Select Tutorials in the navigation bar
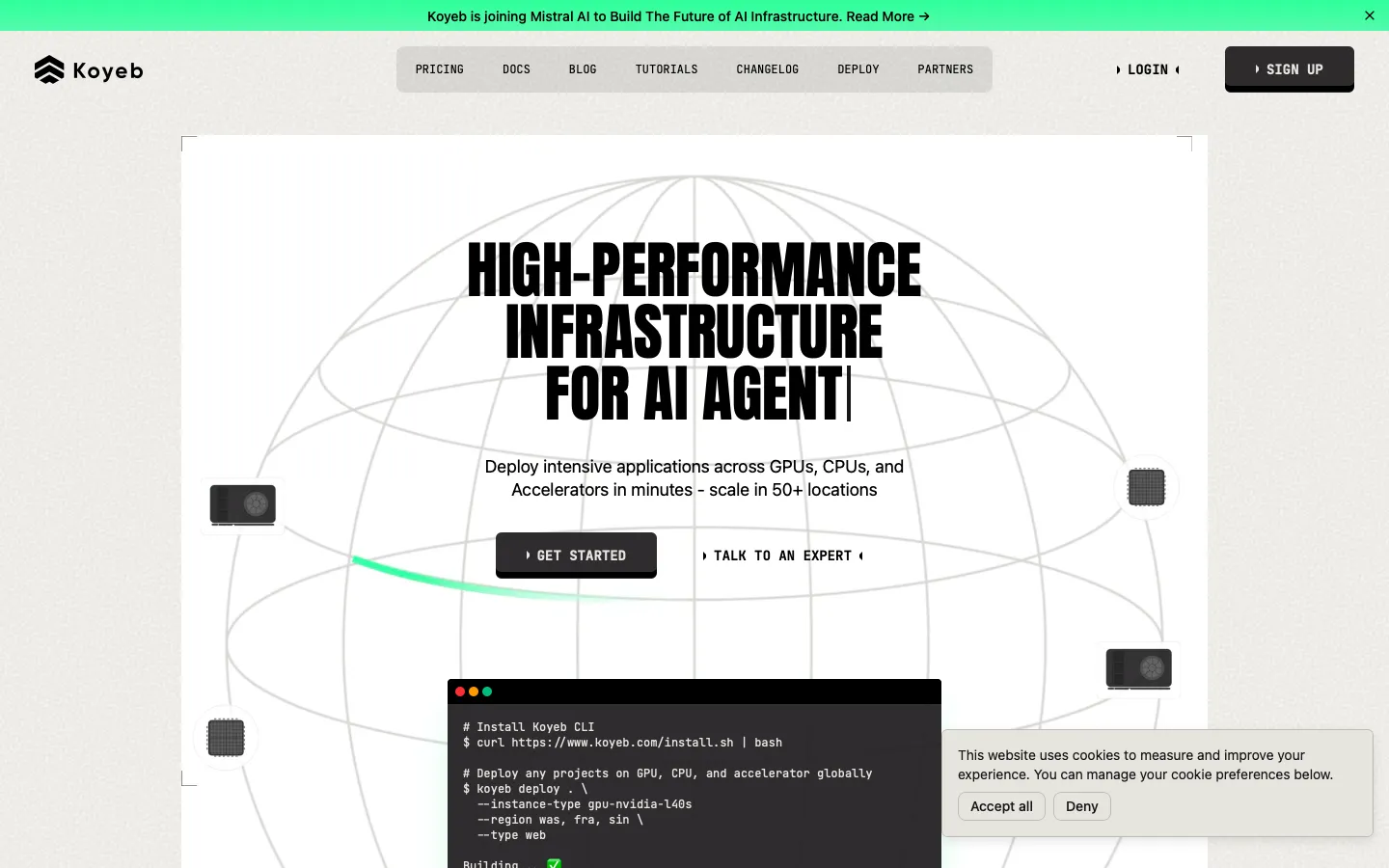The height and width of the screenshot is (868, 1389). click(x=667, y=69)
